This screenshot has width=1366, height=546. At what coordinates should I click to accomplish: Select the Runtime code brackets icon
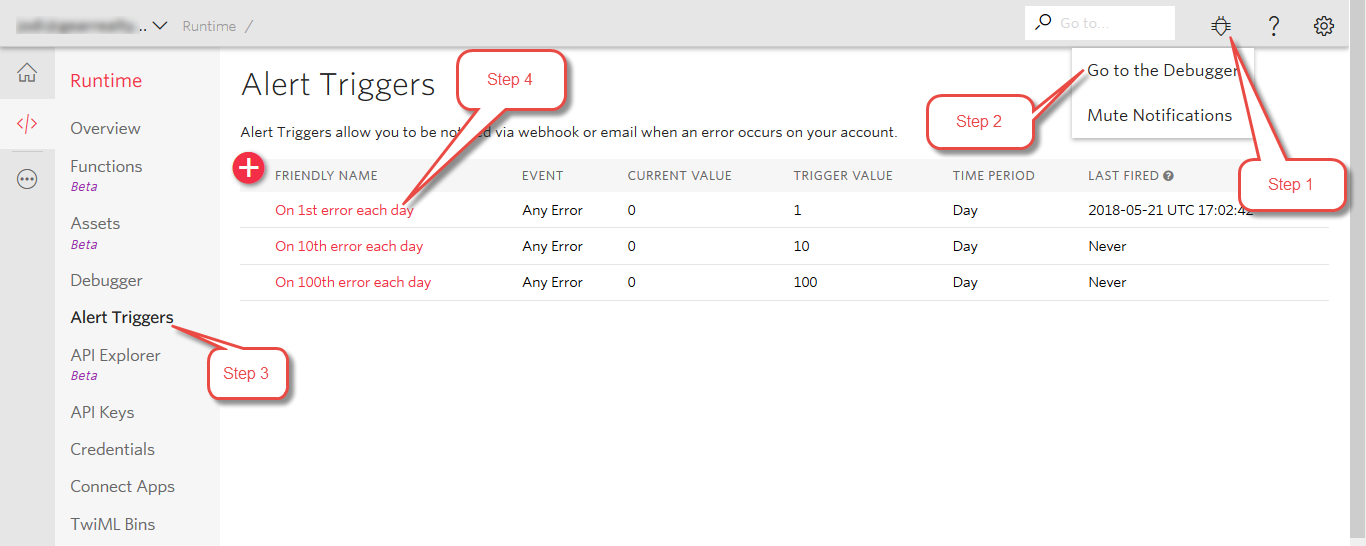pos(27,124)
